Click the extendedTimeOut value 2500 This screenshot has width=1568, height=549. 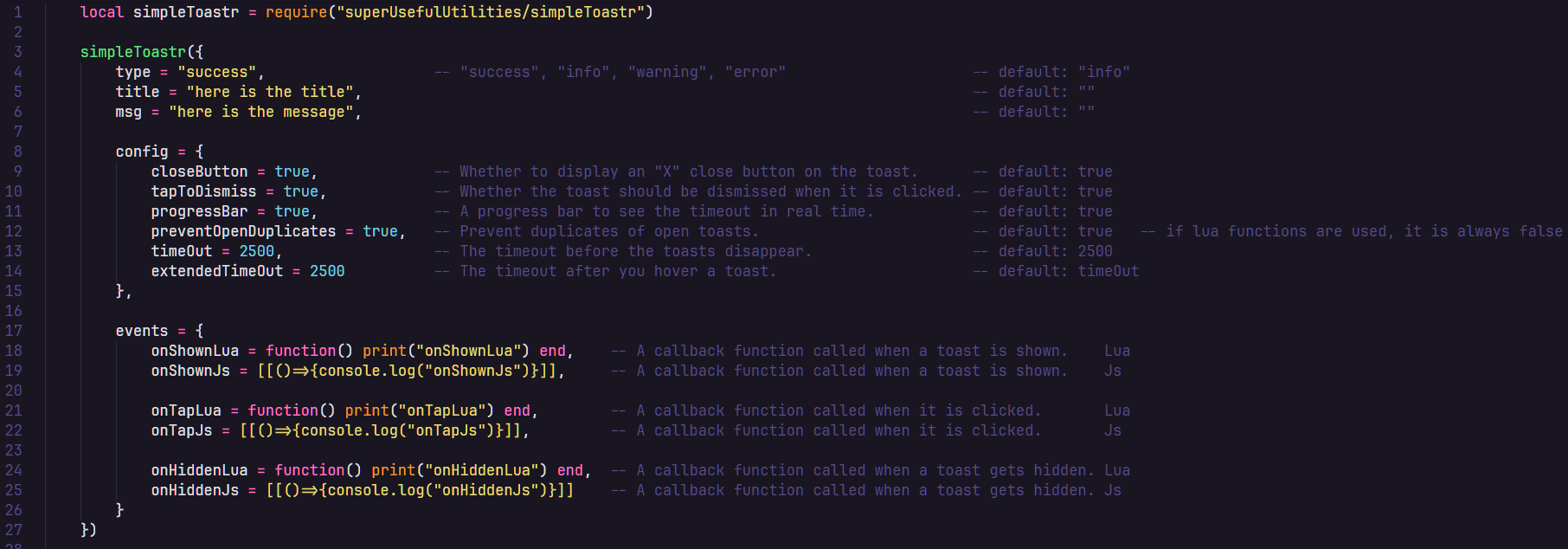click(x=327, y=271)
